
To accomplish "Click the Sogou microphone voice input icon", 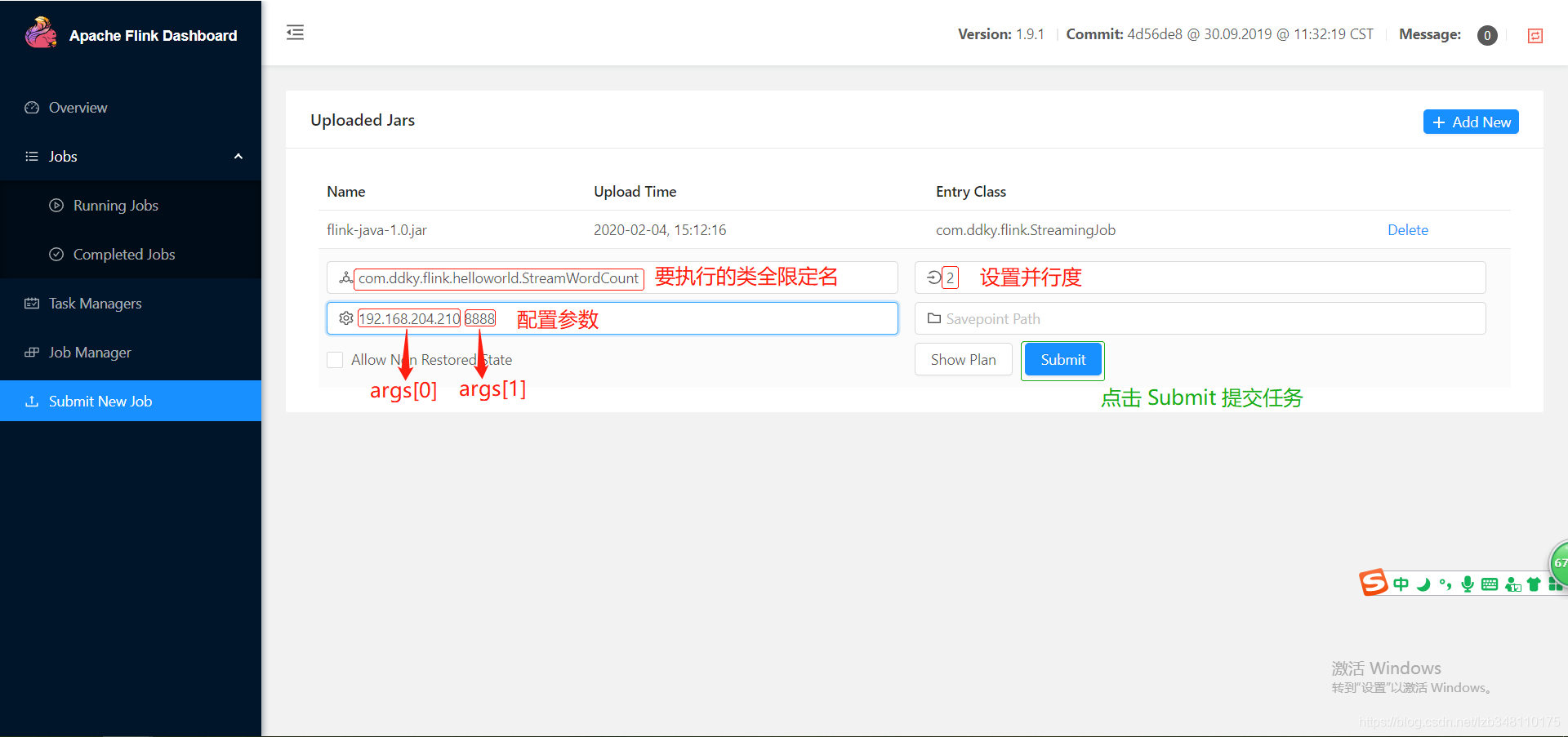I will pos(1468,584).
